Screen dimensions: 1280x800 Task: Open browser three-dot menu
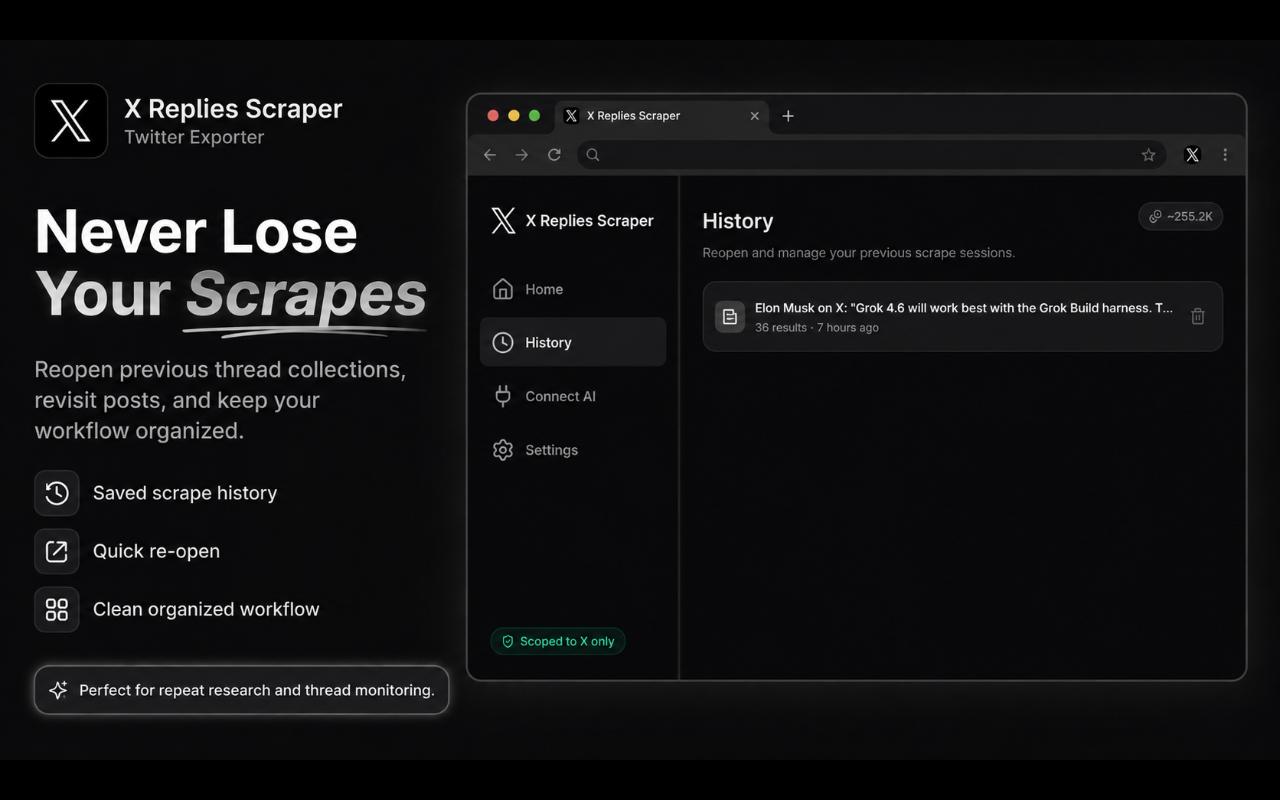pyautogui.click(x=1225, y=154)
